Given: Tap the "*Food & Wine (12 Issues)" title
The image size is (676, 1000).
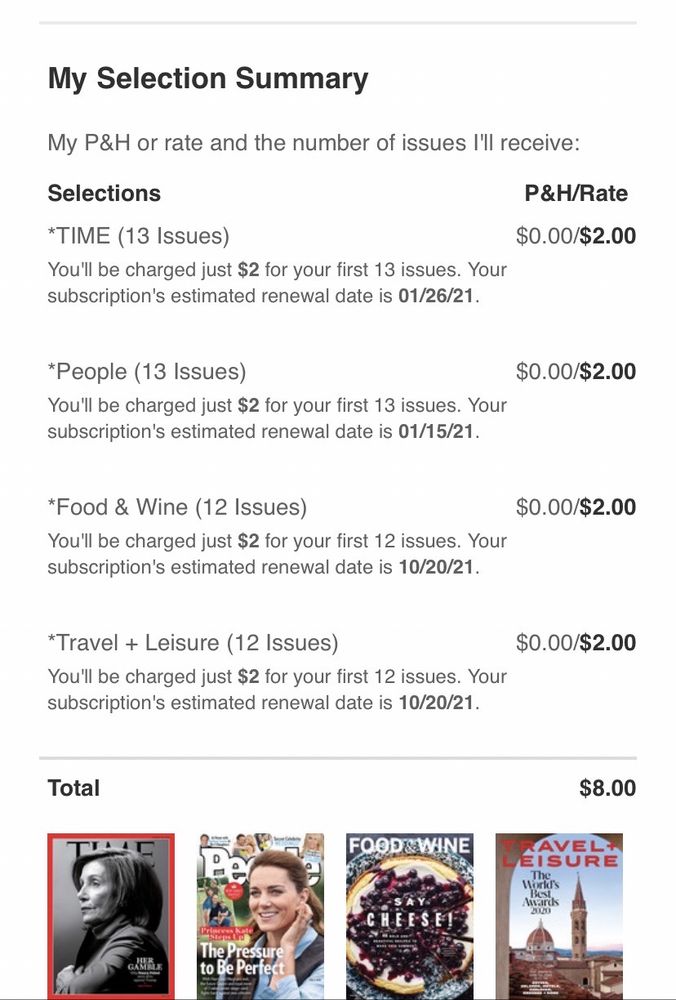Looking at the screenshot, I should tap(177, 507).
